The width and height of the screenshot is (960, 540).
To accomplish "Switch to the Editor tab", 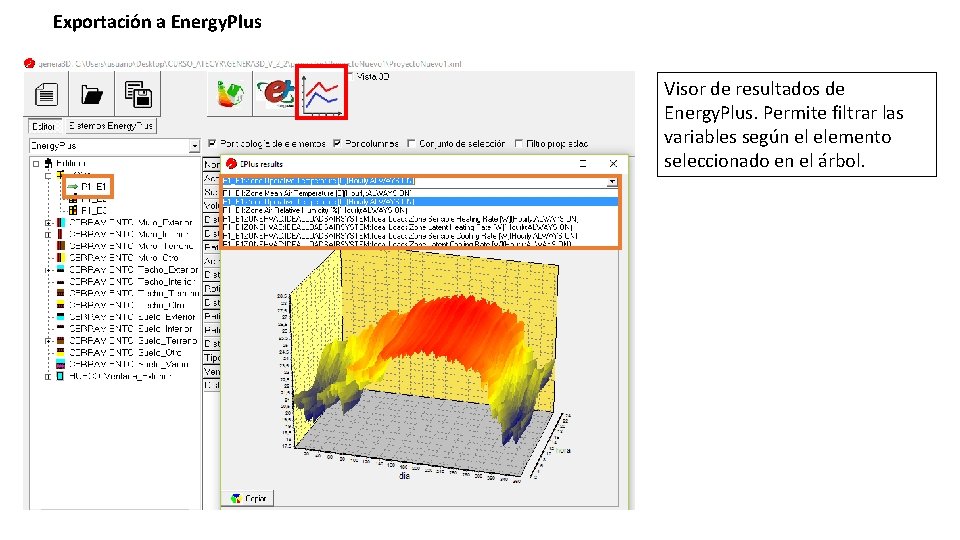I will [x=44, y=126].
